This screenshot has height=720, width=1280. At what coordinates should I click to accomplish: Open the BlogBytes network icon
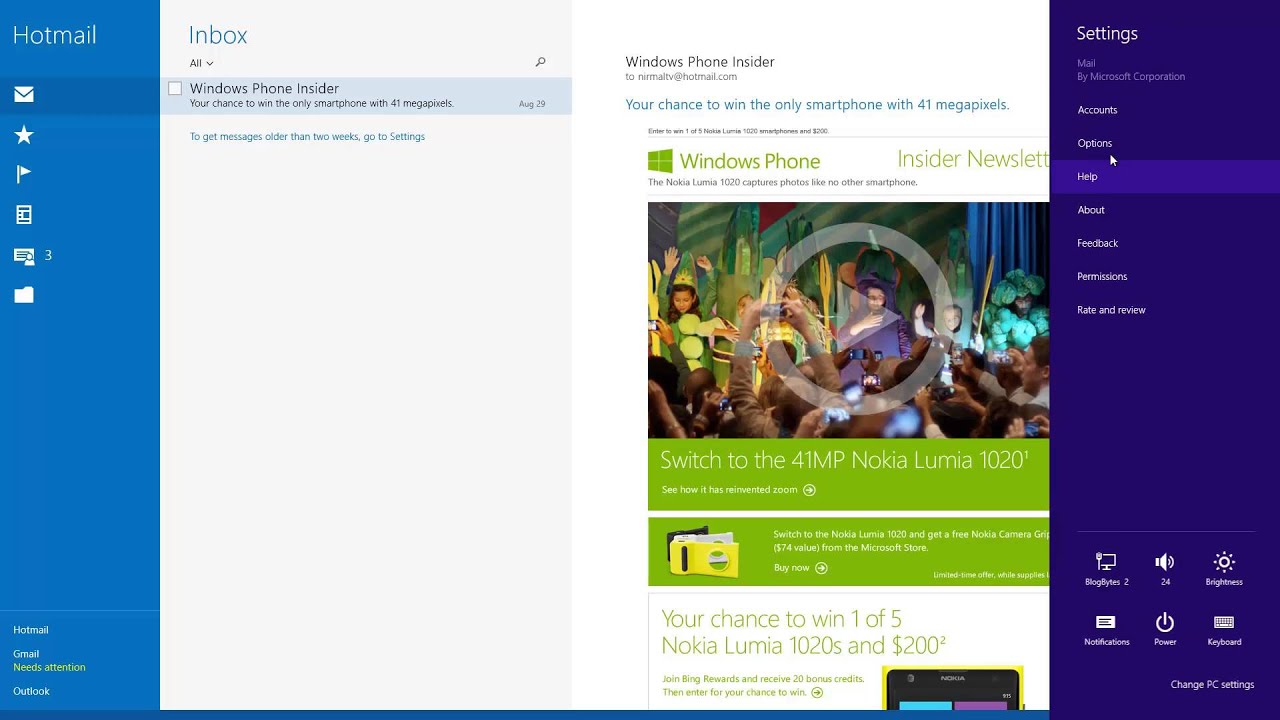1106,562
